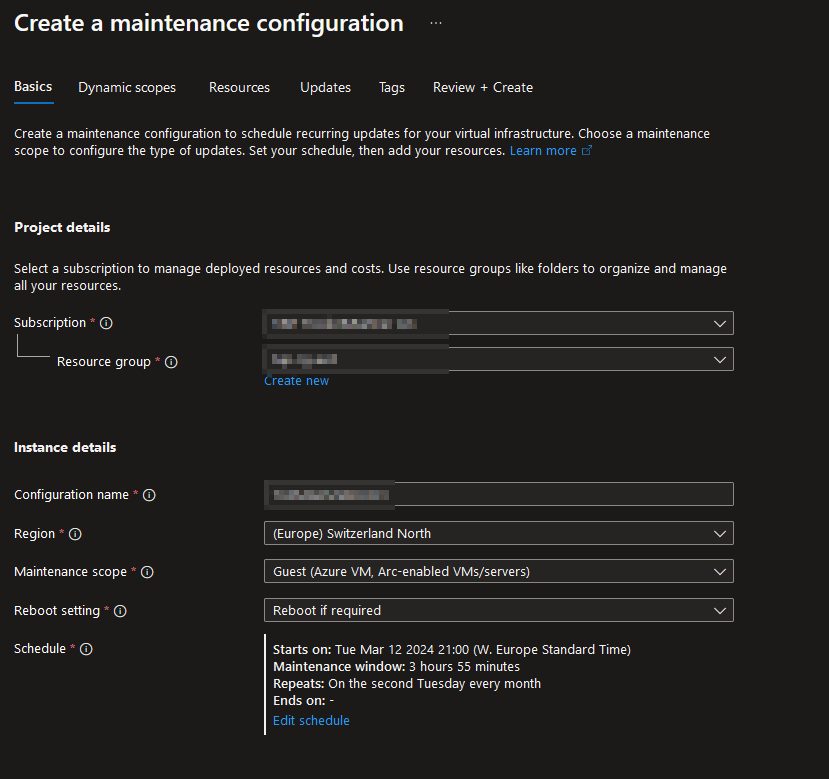Open the Resource group dropdown

pos(499,360)
